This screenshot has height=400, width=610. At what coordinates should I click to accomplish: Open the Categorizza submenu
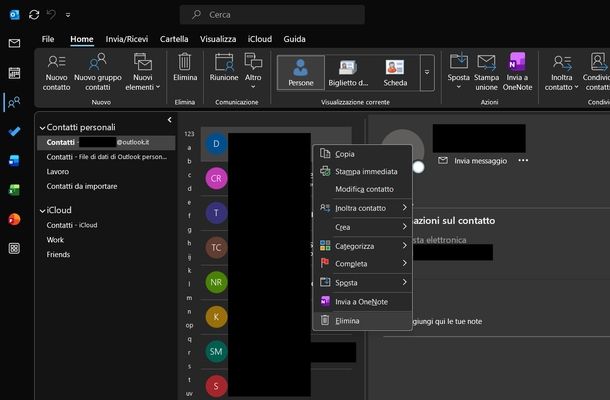pos(363,246)
